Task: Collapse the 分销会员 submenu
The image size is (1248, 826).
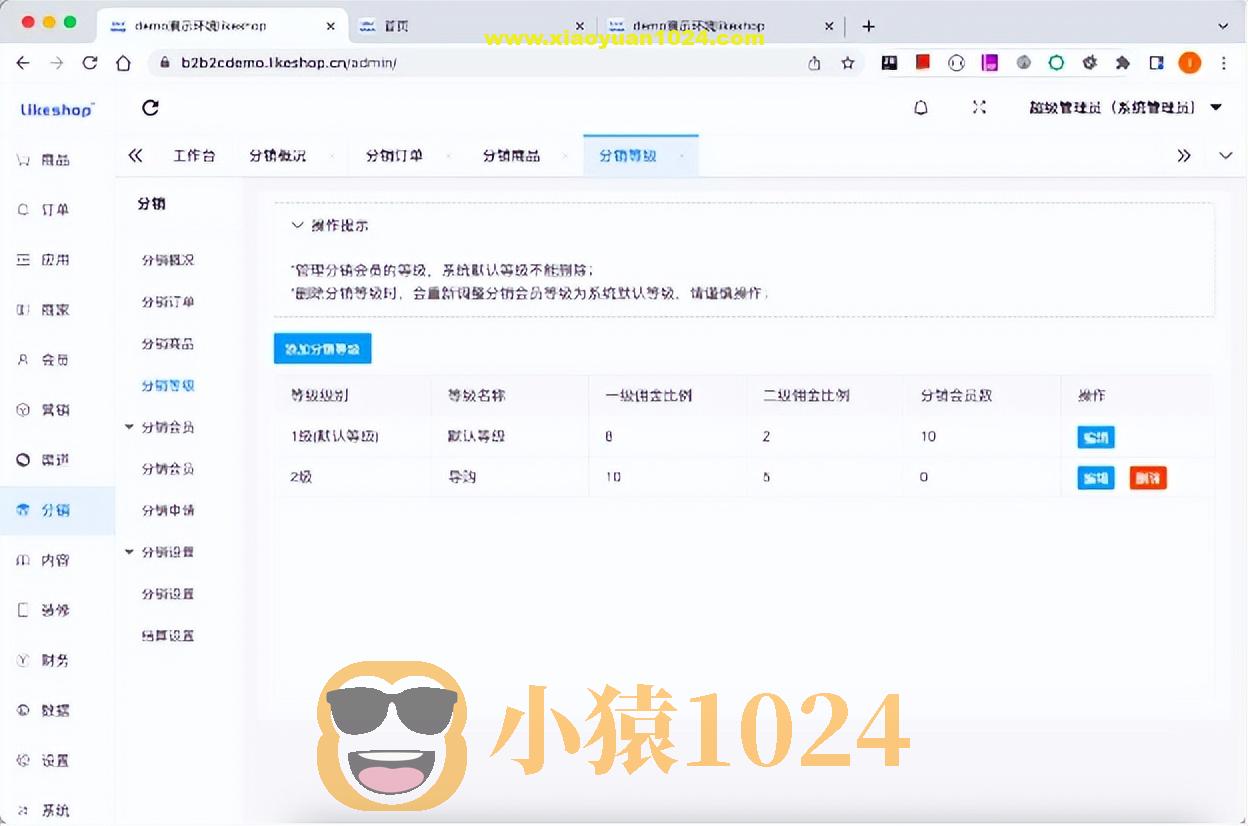Action: point(128,426)
